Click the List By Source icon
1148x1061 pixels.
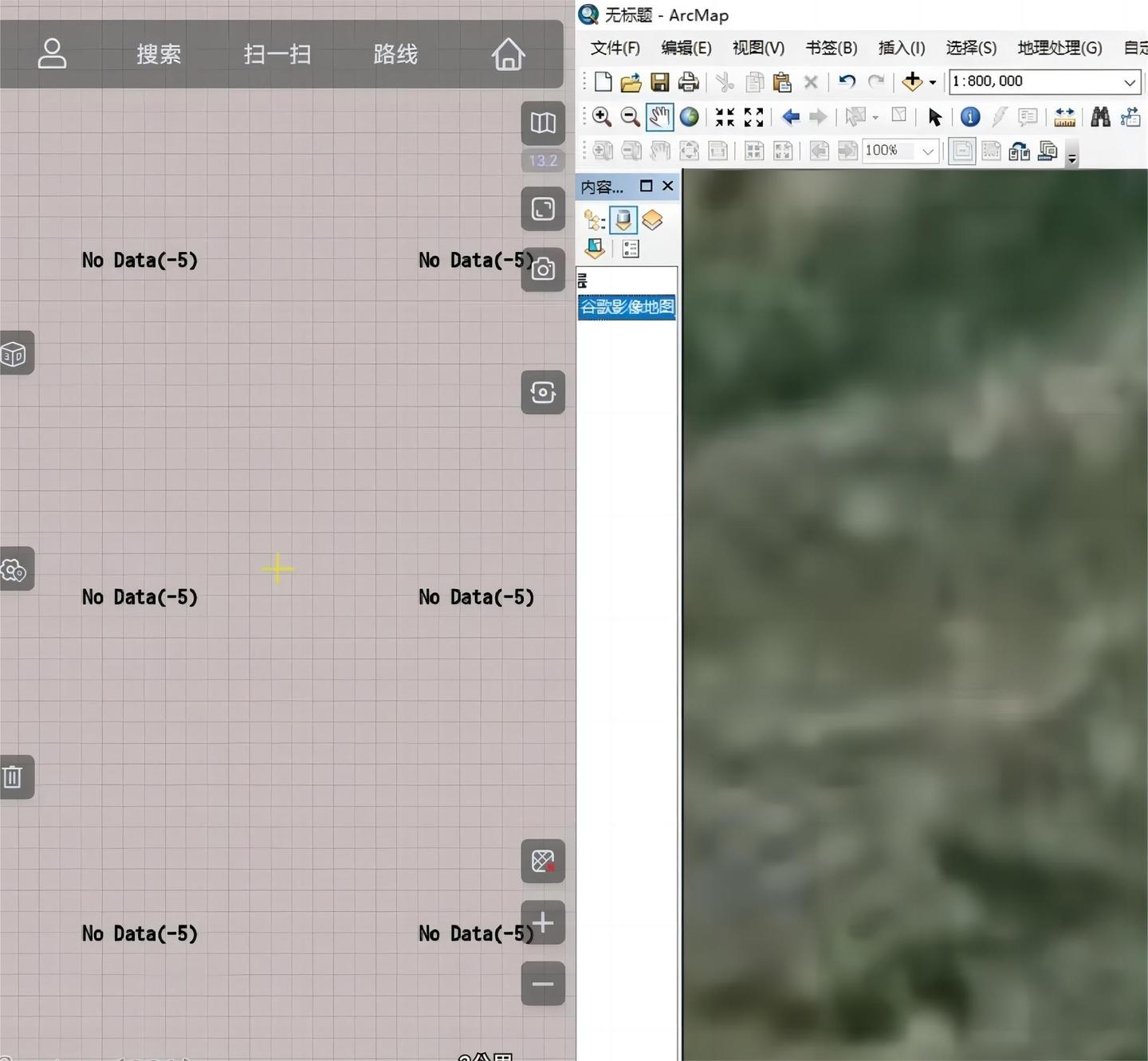[x=623, y=220]
